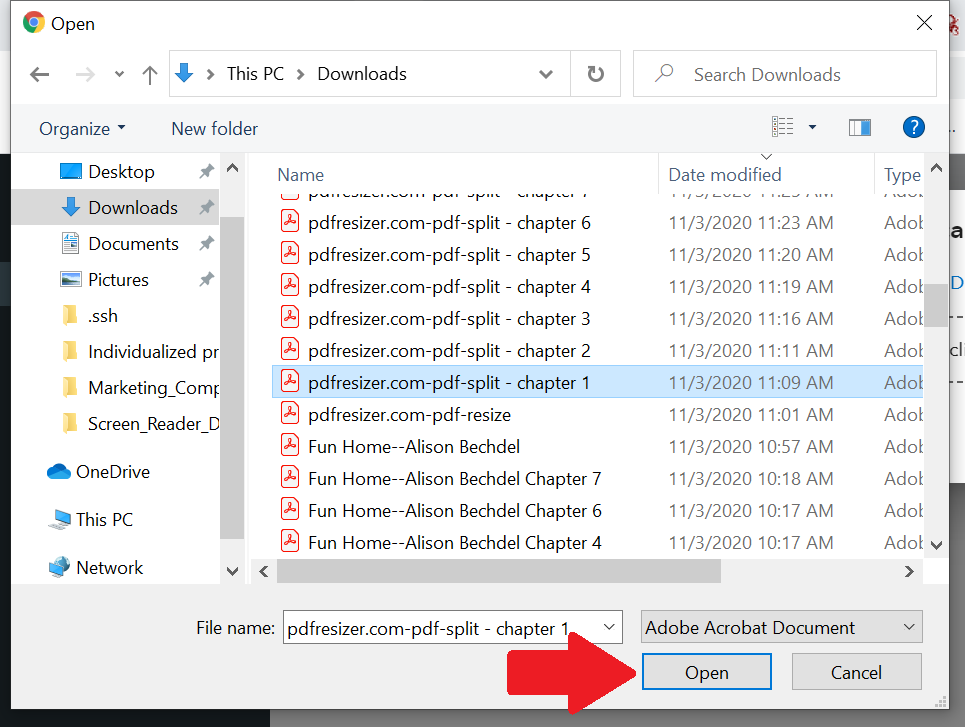Click the Back navigation arrow
The image size is (965, 727).
40,75
